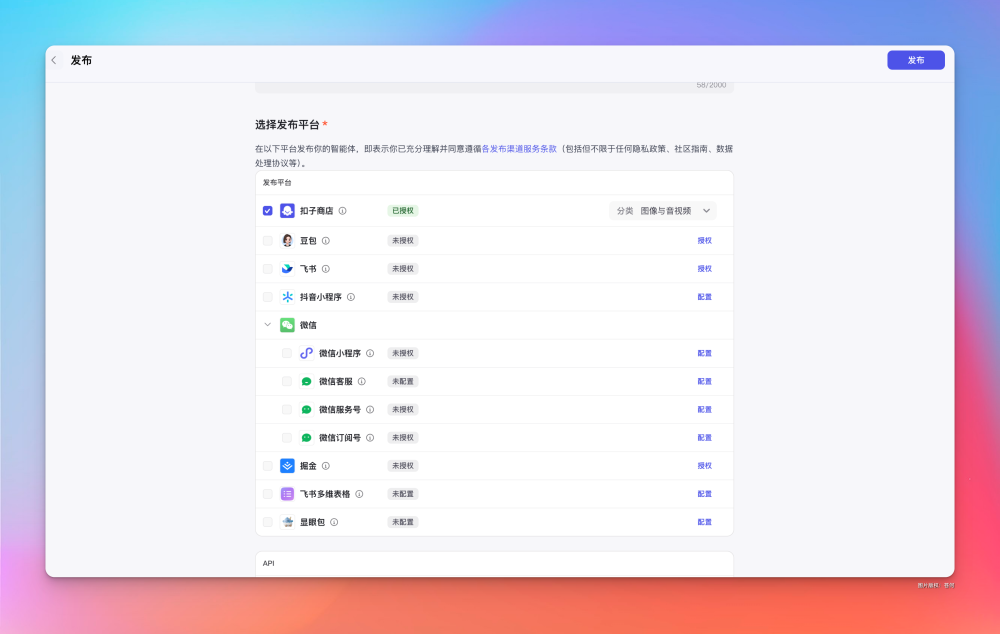Viewport: 1000px width, 634px height.
Task: Select the 抖音小程序 checkbox
Action: pyautogui.click(x=268, y=297)
